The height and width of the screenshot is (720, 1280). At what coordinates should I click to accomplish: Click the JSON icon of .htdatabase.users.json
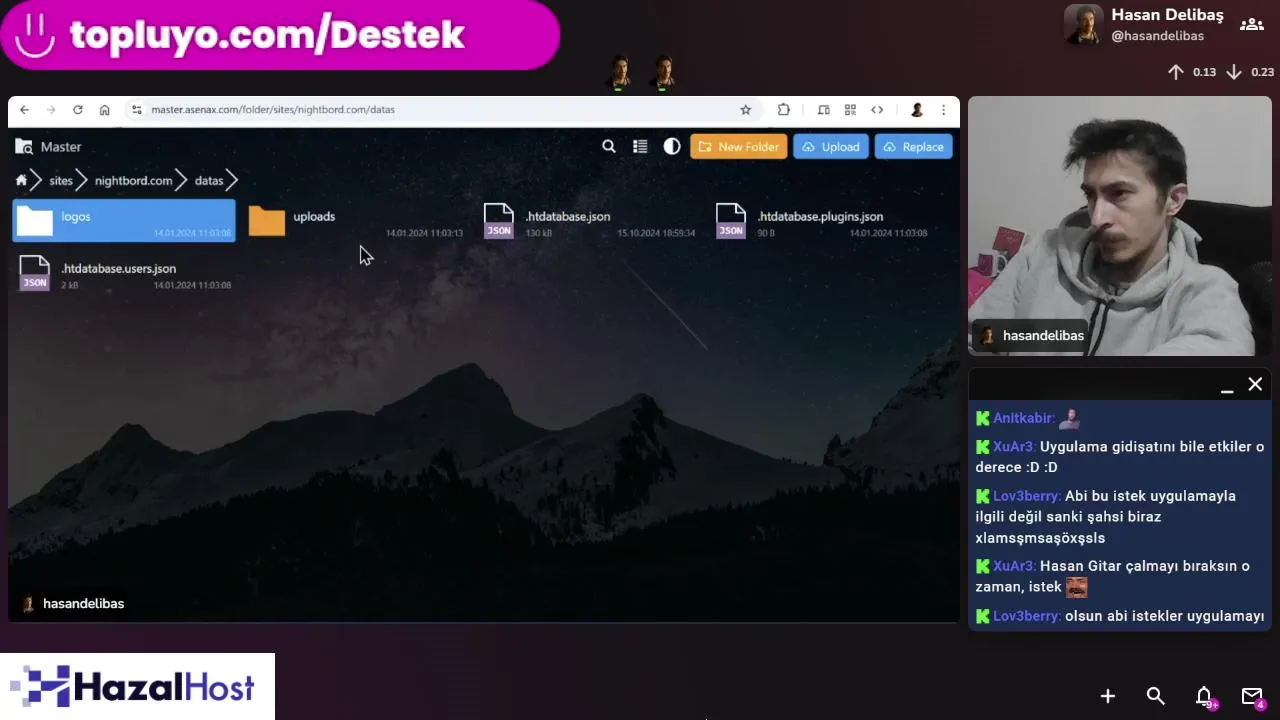point(35,273)
